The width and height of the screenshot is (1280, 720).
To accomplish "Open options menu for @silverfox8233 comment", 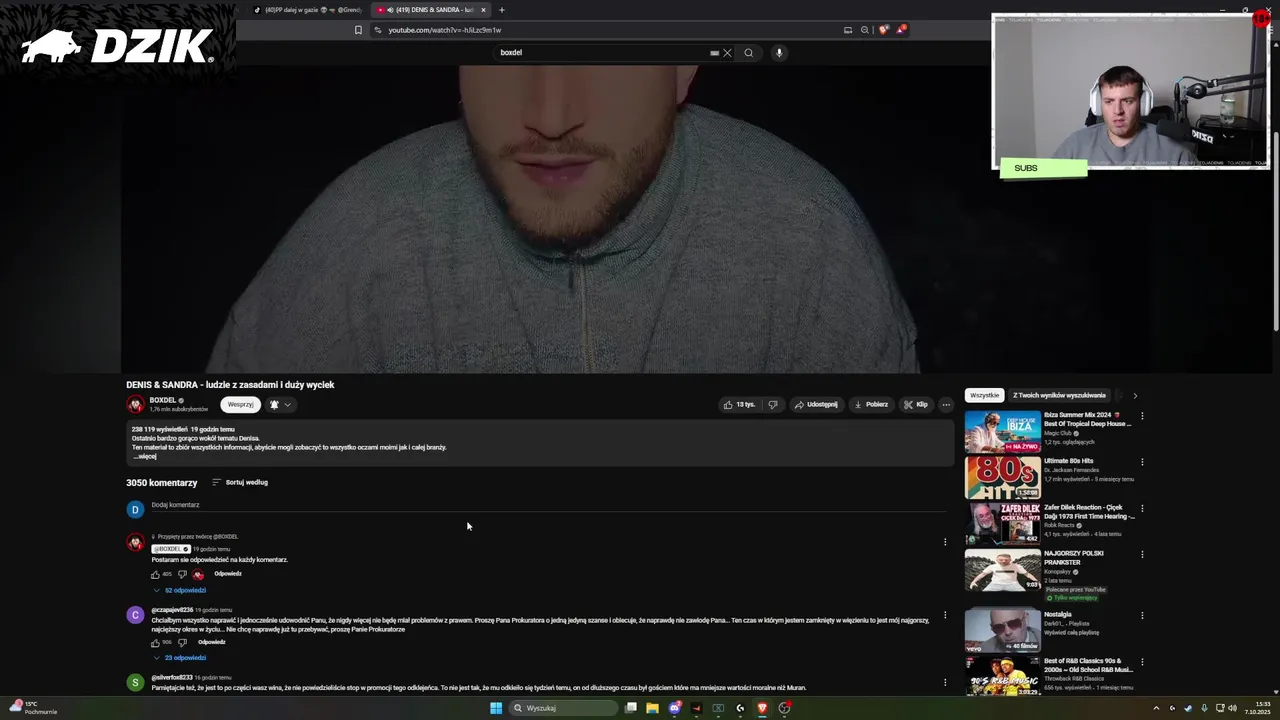I will (945, 683).
